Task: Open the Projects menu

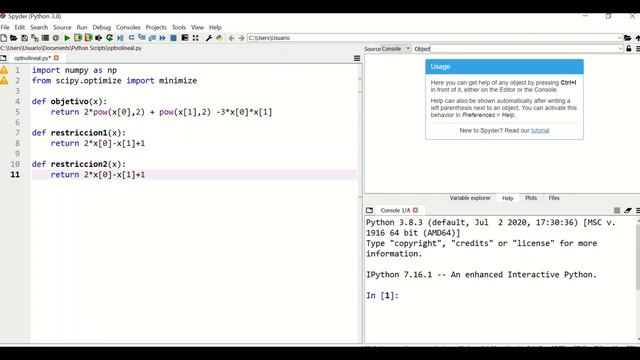Action: 156,27
